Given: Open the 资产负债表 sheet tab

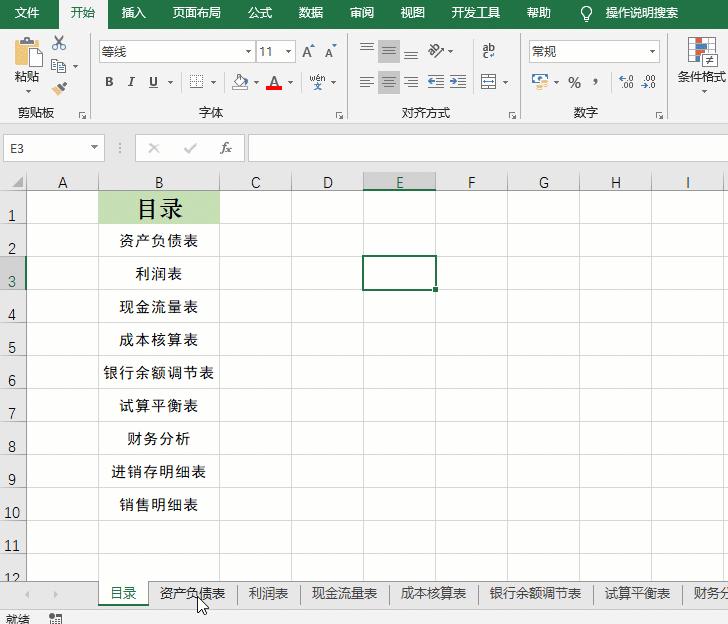Looking at the screenshot, I should 192,593.
